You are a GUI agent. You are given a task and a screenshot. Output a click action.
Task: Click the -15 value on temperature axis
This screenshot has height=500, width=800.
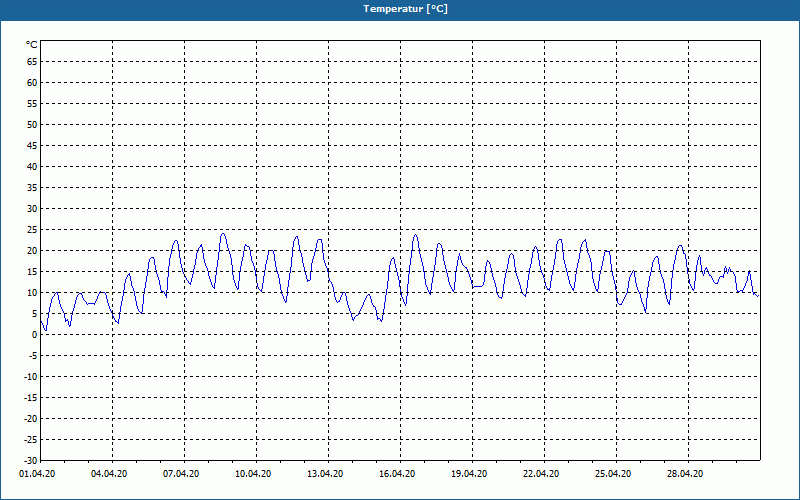click(x=31, y=397)
